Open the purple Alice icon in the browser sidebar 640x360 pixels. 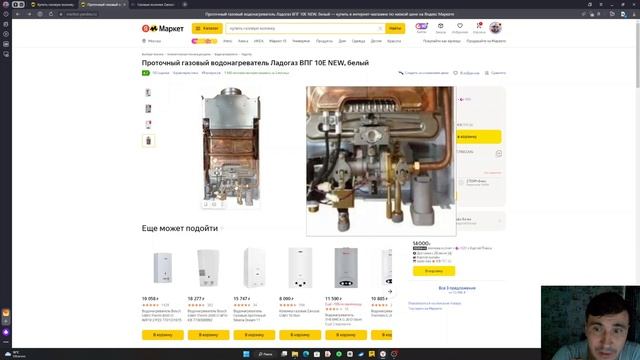6,332
